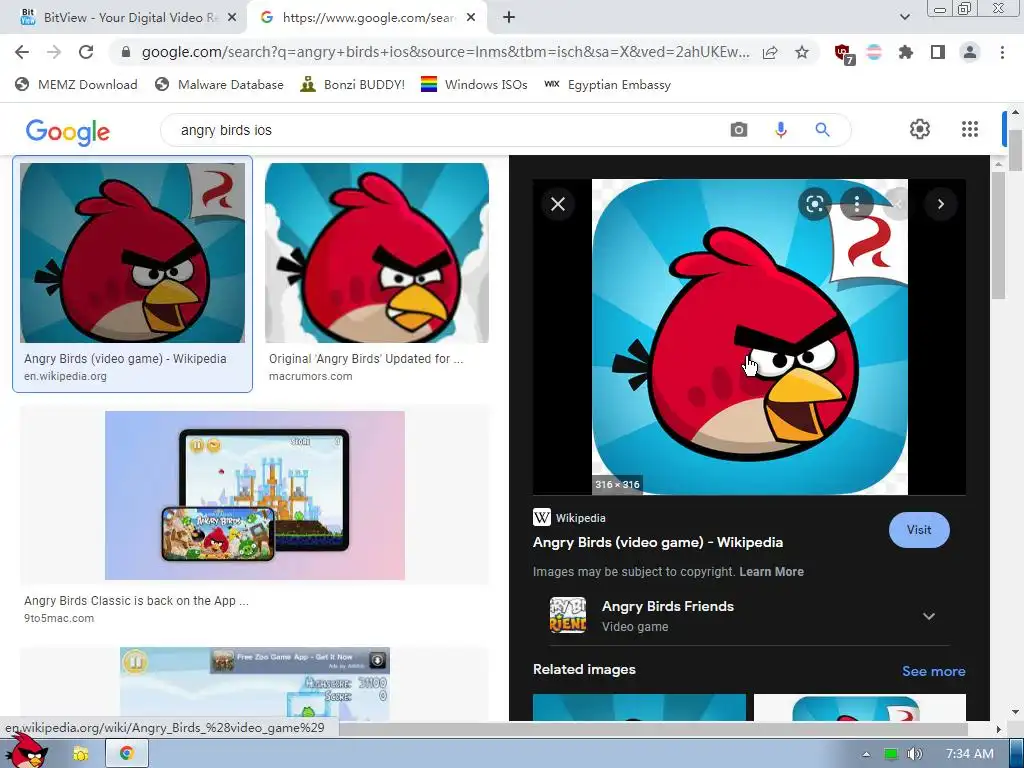This screenshot has width=1024, height=768.
Task: Search by image with the camera icon
Action: click(739, 130)
